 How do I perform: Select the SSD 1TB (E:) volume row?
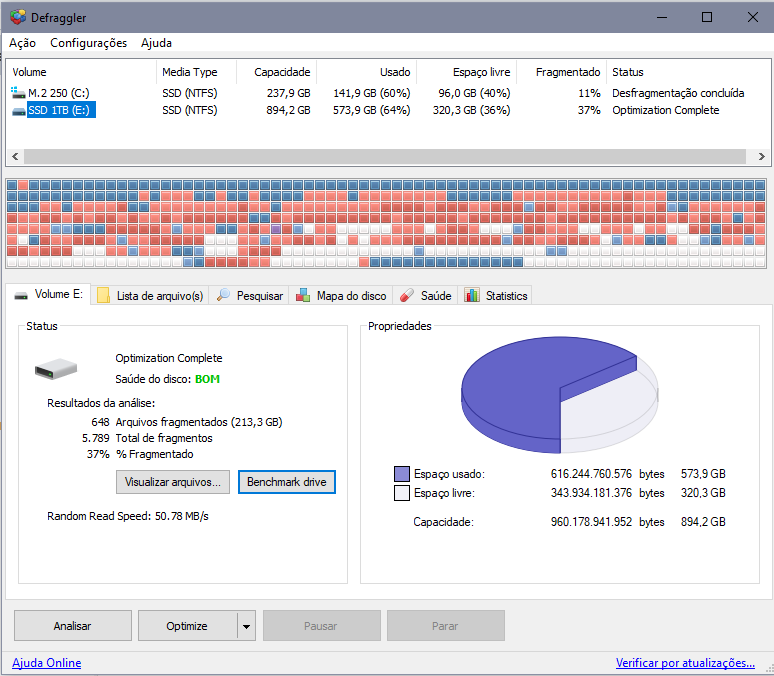coord(386,110)
